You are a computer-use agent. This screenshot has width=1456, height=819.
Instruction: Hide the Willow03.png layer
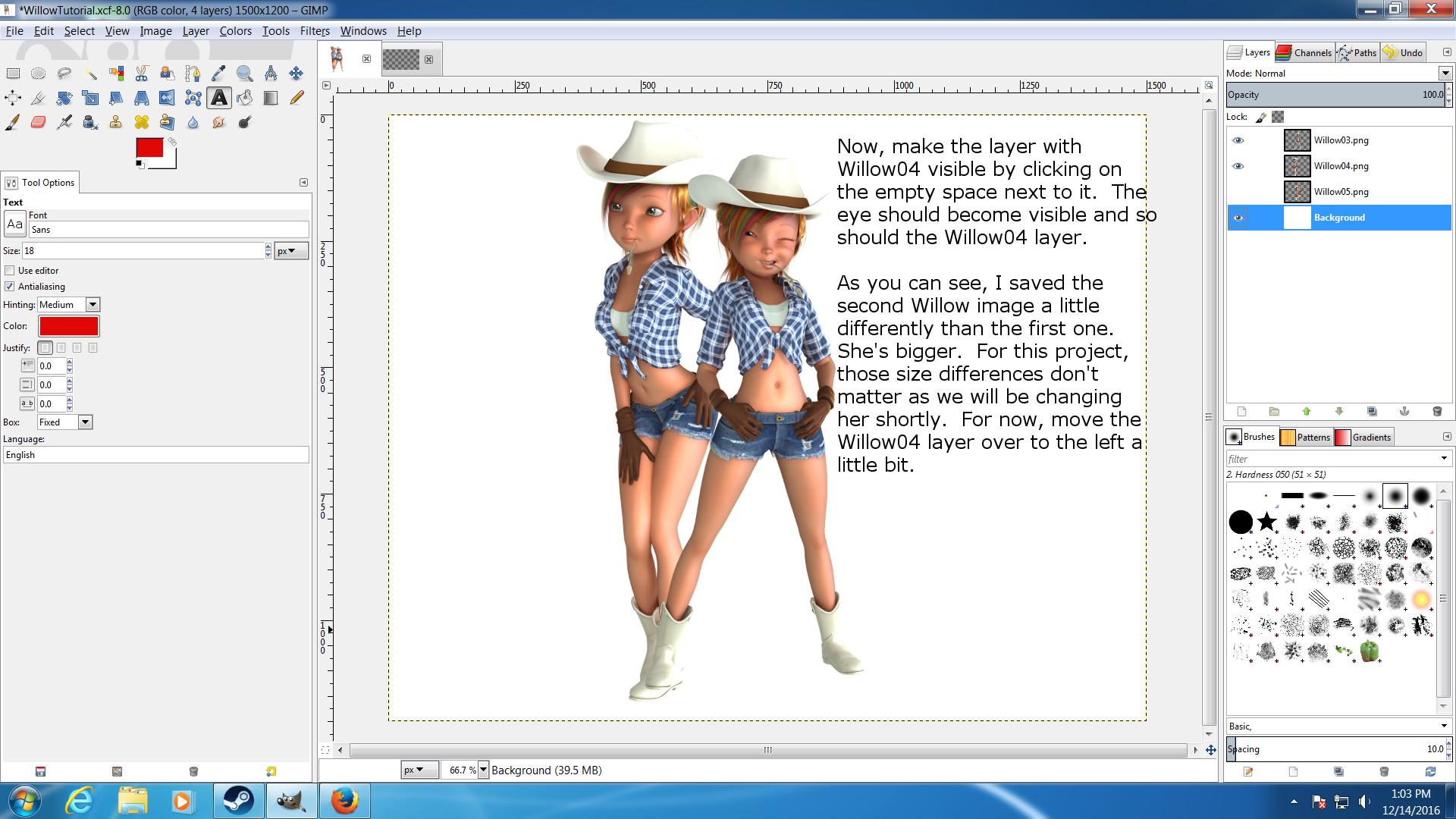1238,140
